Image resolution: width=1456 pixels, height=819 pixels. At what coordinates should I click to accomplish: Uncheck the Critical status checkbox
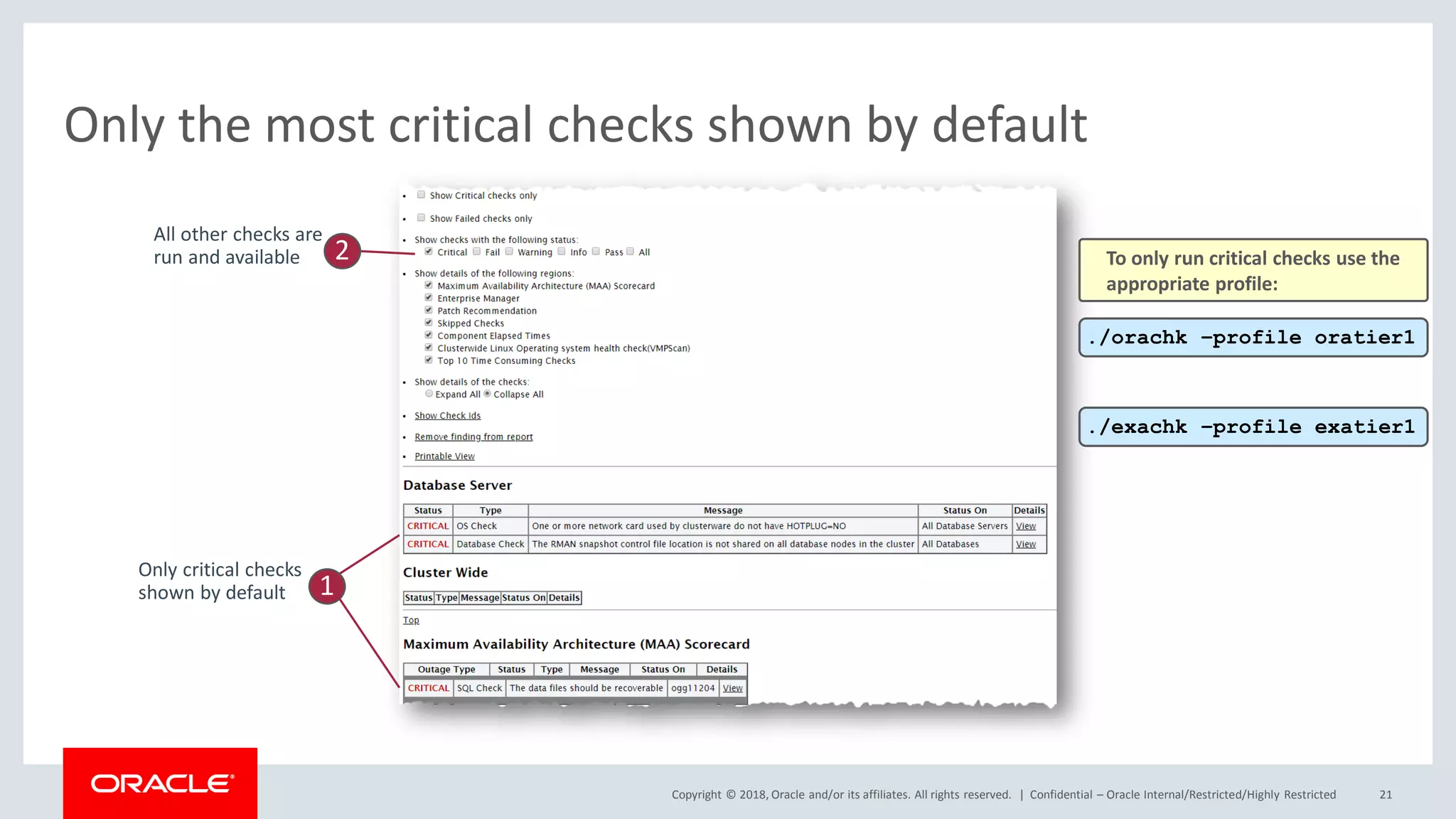tap(429, 251)
